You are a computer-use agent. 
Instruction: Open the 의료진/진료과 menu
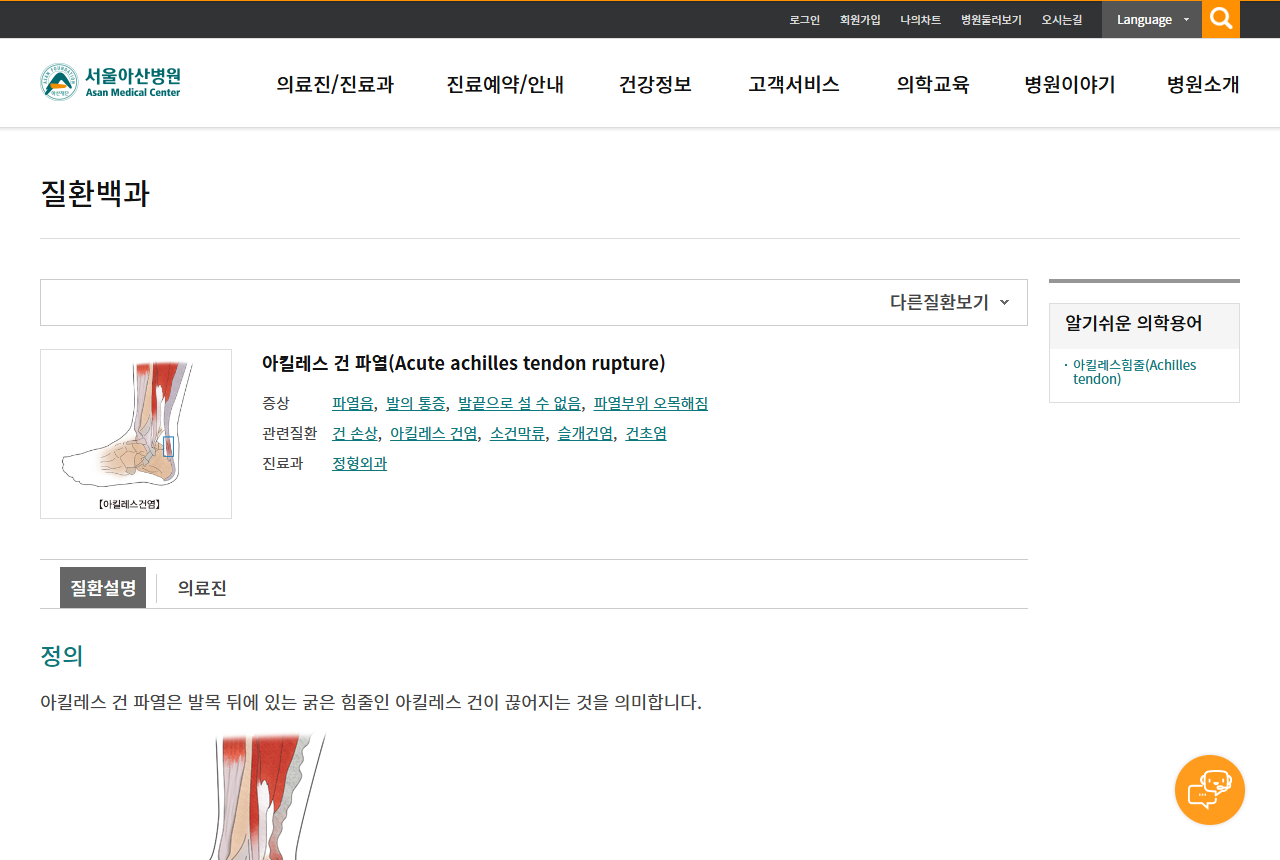[x=335, y=85]
